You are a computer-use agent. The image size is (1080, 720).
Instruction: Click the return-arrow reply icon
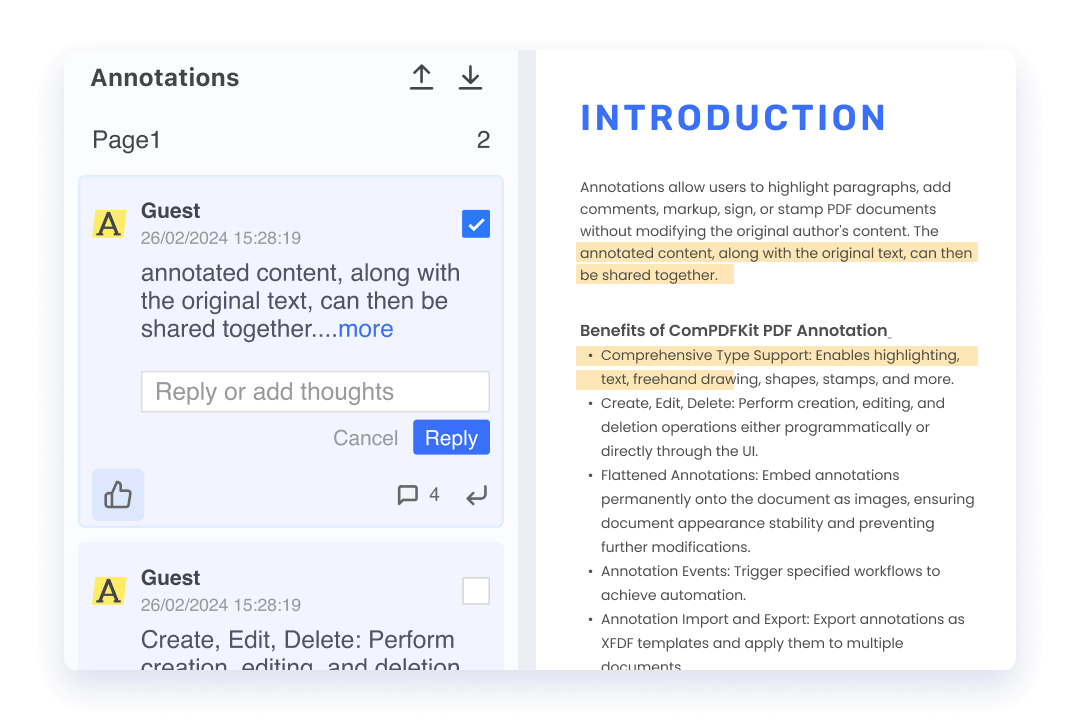click(x=477, y=495)
